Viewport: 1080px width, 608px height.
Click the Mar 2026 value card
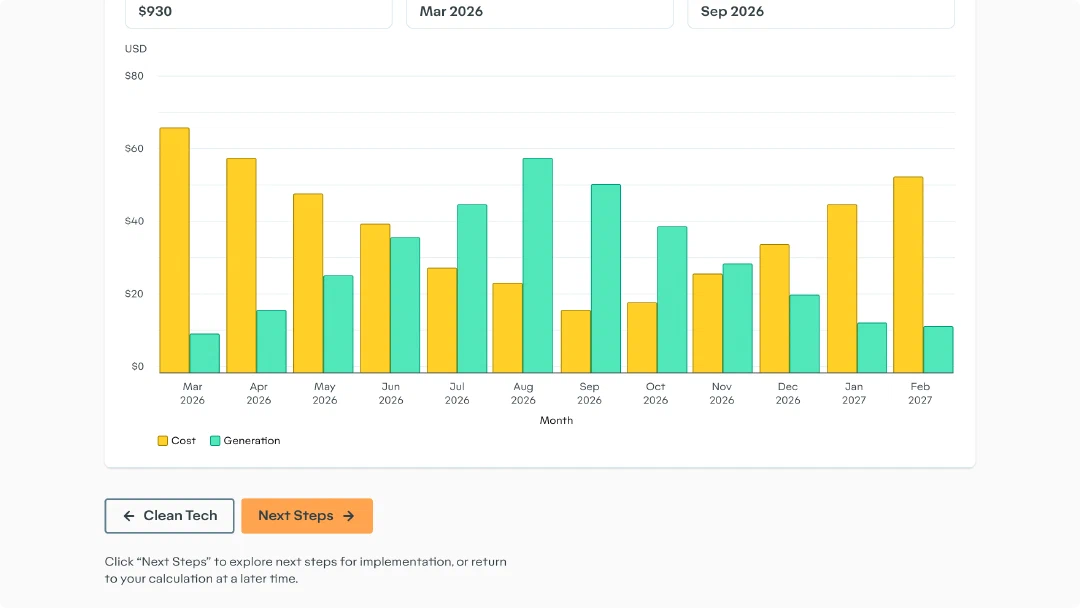(x=540, y=12)
